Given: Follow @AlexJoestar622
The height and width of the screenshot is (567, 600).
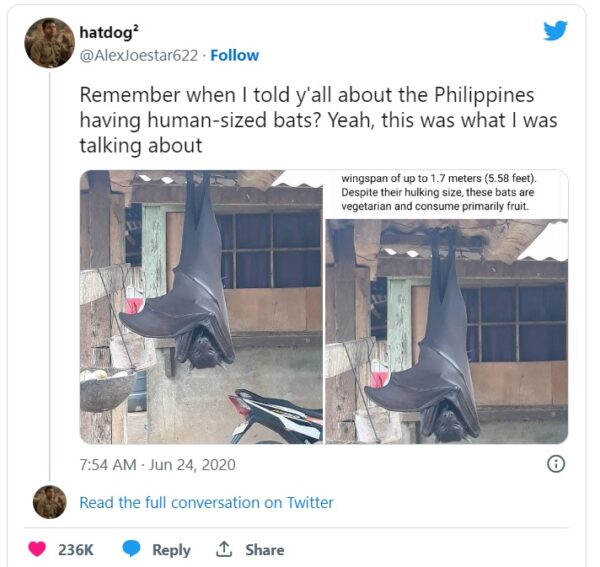Looking at the screenshot, I should coord(235,55).
